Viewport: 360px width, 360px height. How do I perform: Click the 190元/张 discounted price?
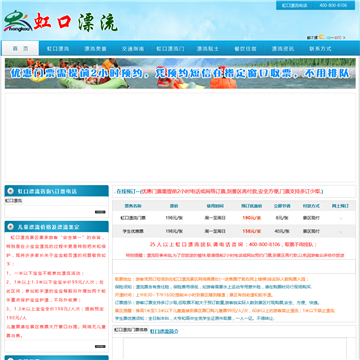tap(252, 218)
